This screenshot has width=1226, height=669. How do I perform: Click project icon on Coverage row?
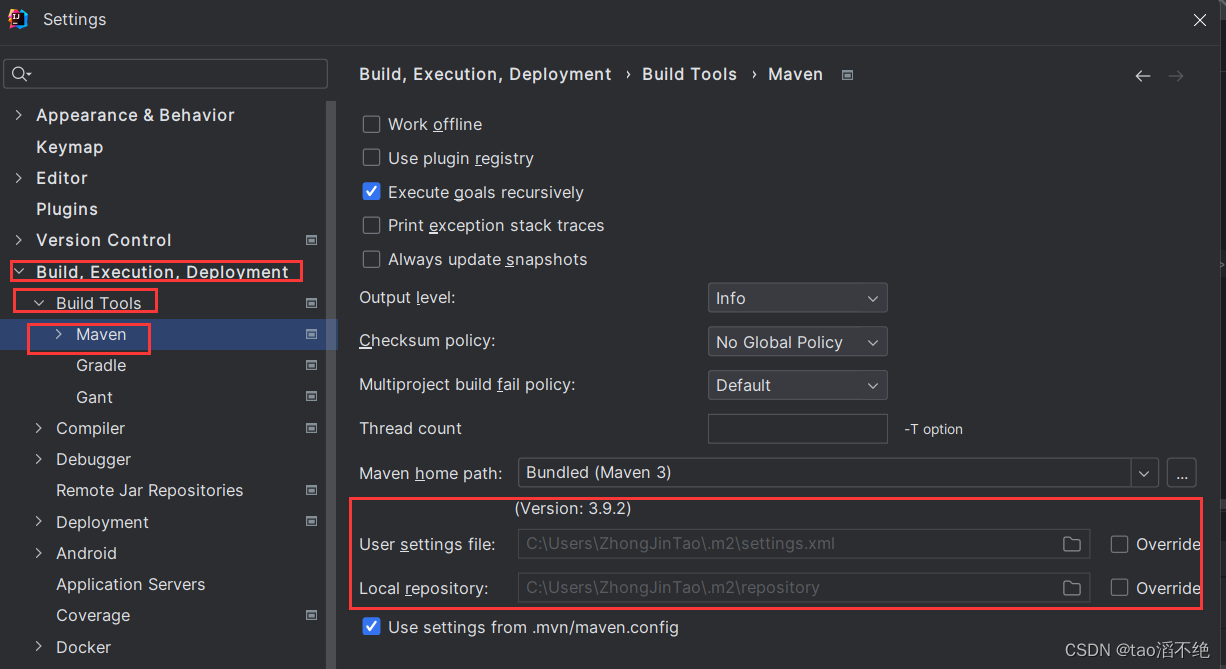point(311,615)
